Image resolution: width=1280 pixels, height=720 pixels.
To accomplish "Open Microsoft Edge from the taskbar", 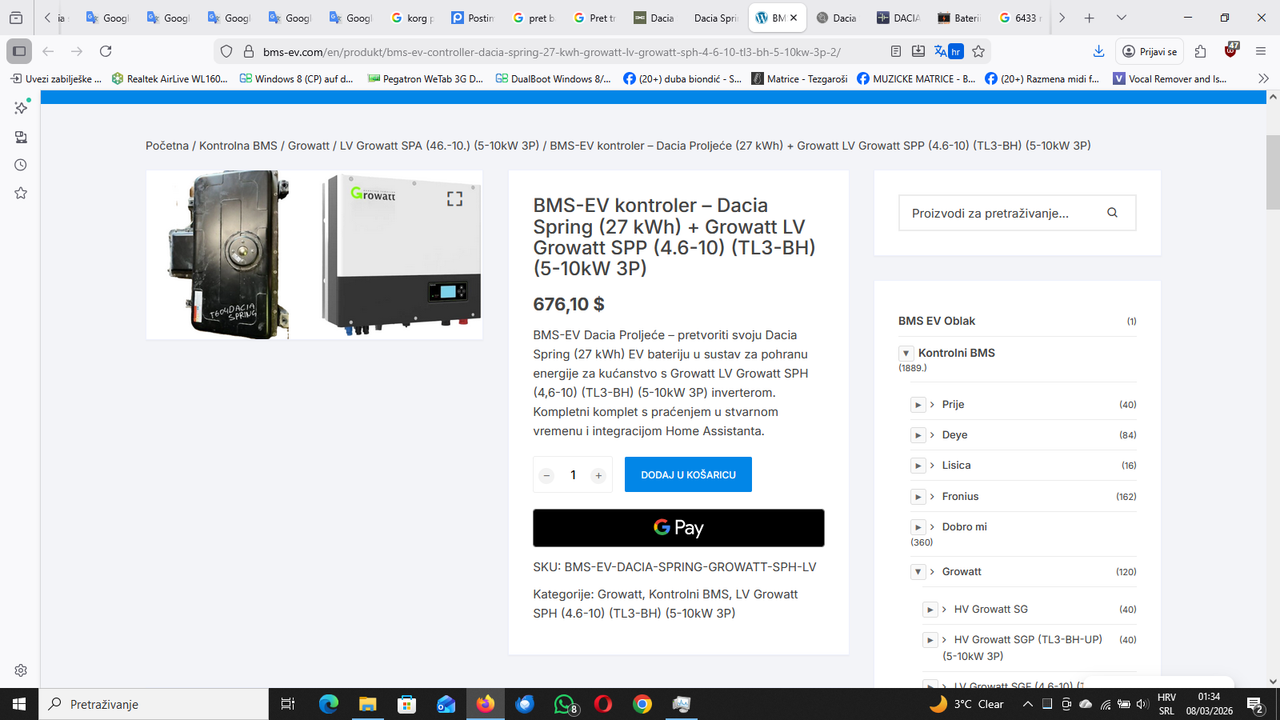I will (x=329, y=704).
